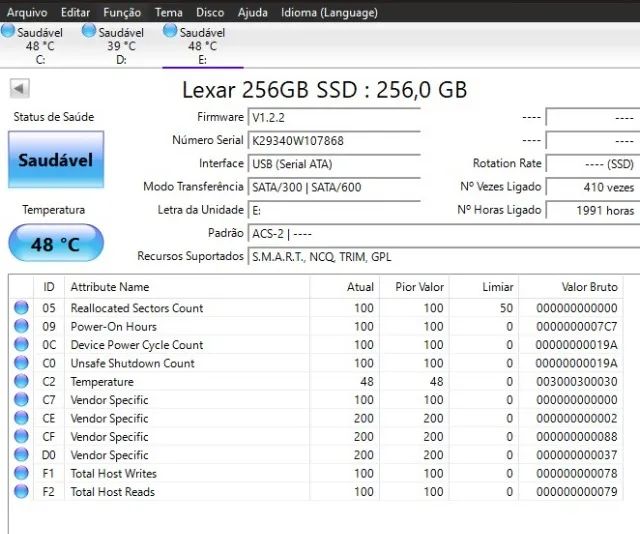Click health icon of drive D: tab
Viewport: 640px width, 534px height.
click(x=89, y=31)
